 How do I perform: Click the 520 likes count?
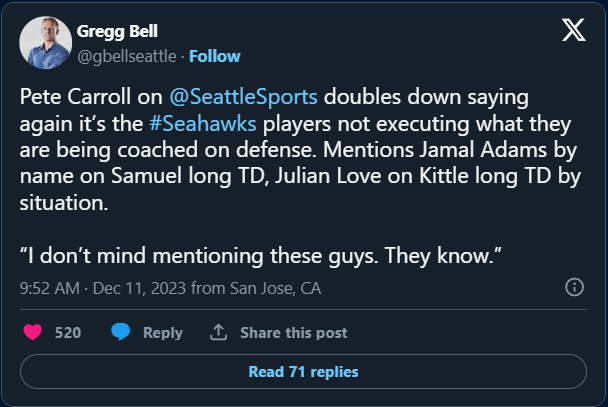coord(68,332)
